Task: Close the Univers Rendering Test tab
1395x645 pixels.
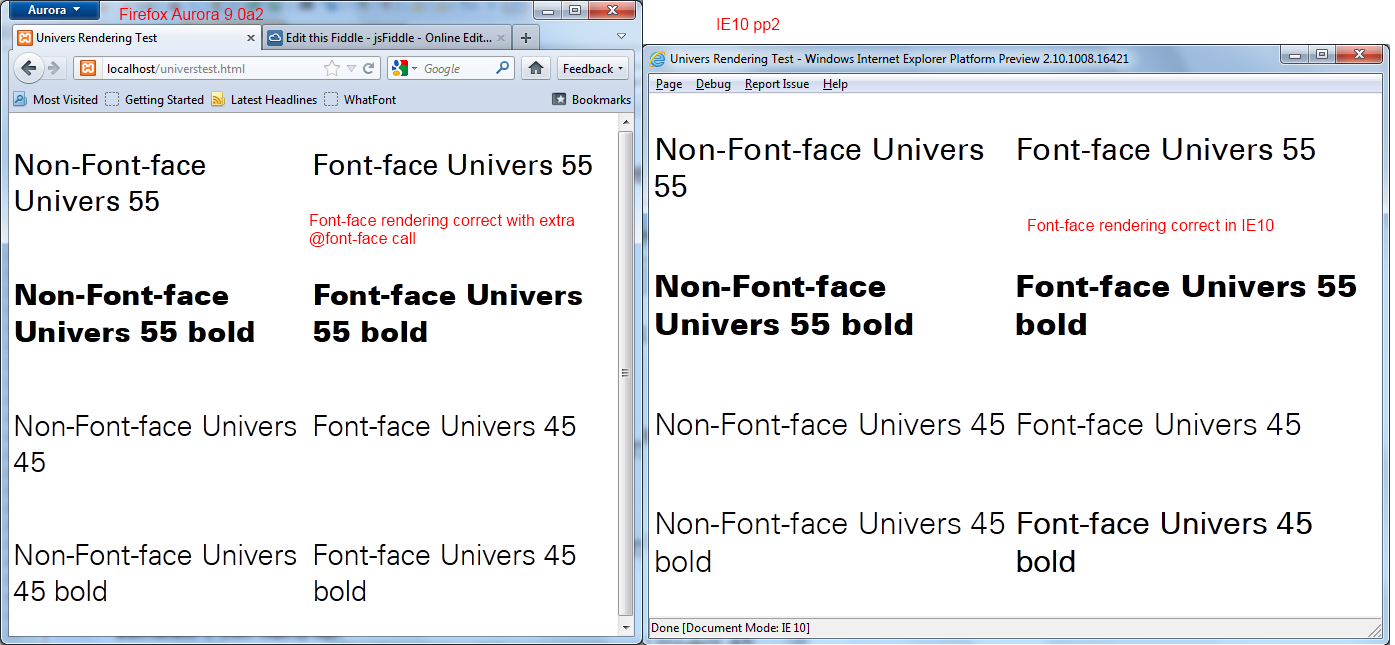Action: coord(251,38)
